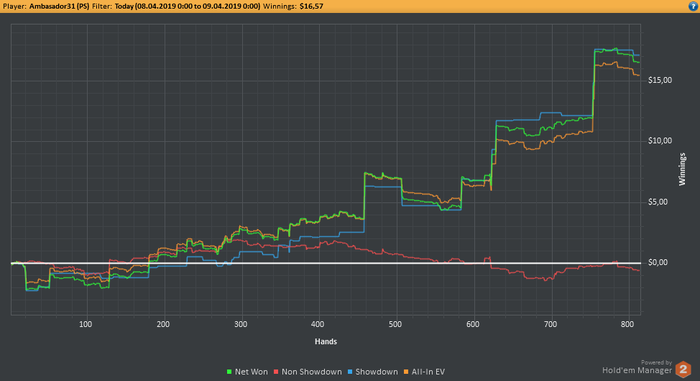Click the Powered by Hold'em Manager text

click(637, 367)
